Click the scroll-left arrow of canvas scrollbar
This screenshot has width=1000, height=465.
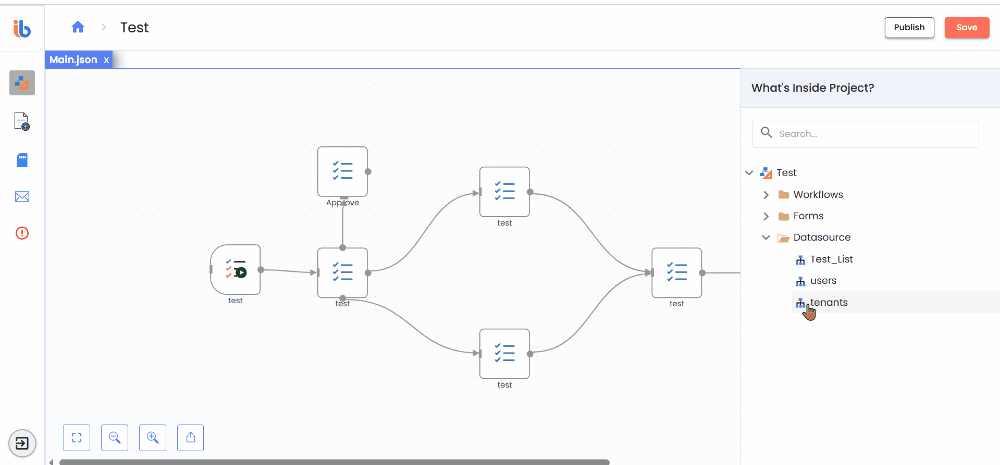pos(51,461)
